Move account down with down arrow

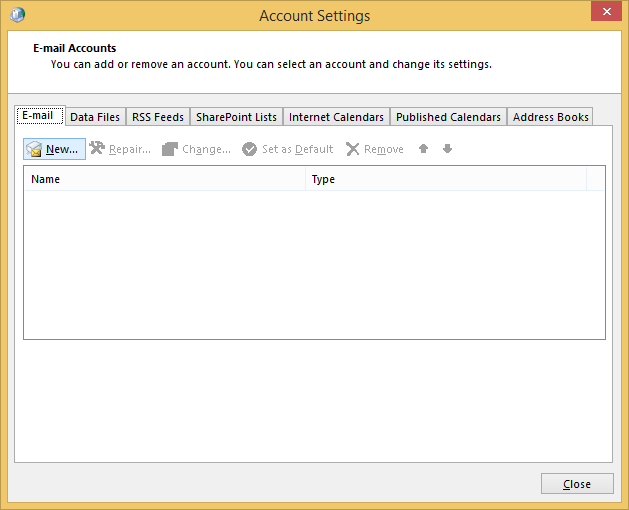[x=447, y=149]
